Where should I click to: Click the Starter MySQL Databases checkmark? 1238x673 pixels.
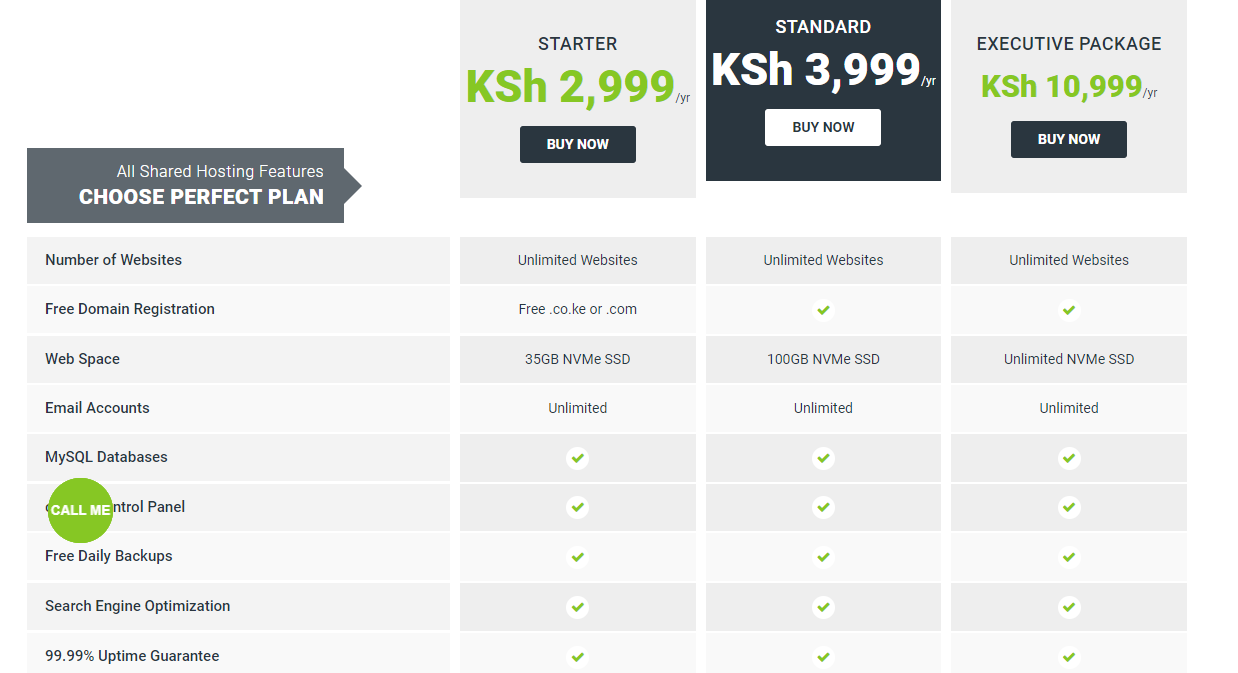tap(577, 458)
